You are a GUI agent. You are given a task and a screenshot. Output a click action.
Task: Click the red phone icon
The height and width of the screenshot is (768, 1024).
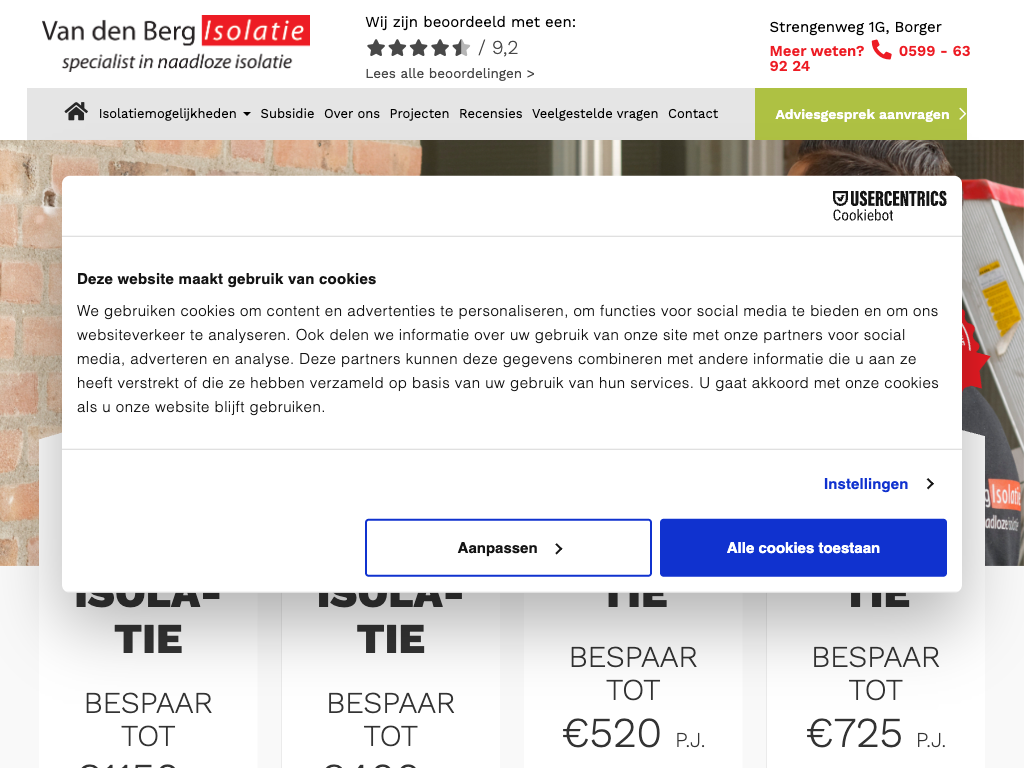[x=881, y=50]
